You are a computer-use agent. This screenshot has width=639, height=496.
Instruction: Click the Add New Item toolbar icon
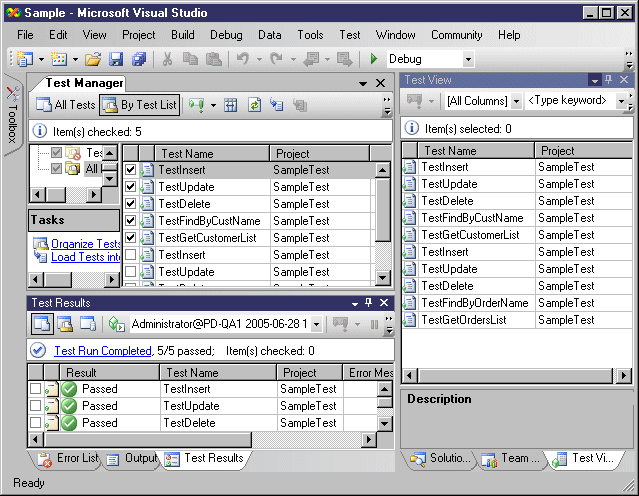59,59
